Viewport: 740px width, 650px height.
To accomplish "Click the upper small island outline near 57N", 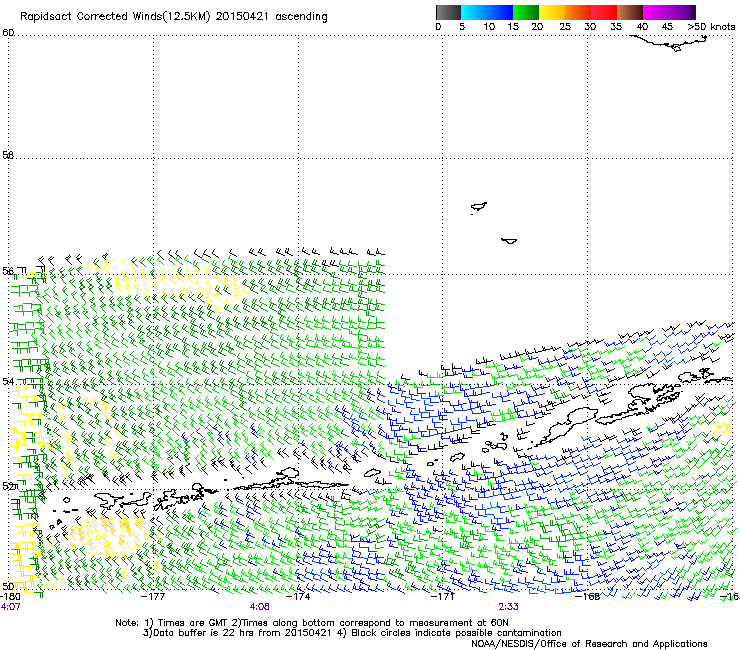I will [479, 207].
